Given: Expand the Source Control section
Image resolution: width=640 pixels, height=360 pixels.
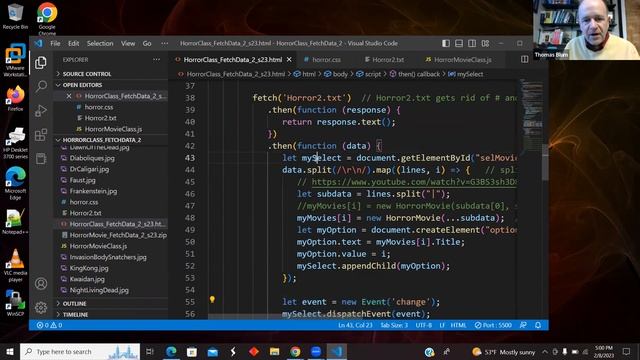Looking at the screenshot, I should tap(111, 74).
